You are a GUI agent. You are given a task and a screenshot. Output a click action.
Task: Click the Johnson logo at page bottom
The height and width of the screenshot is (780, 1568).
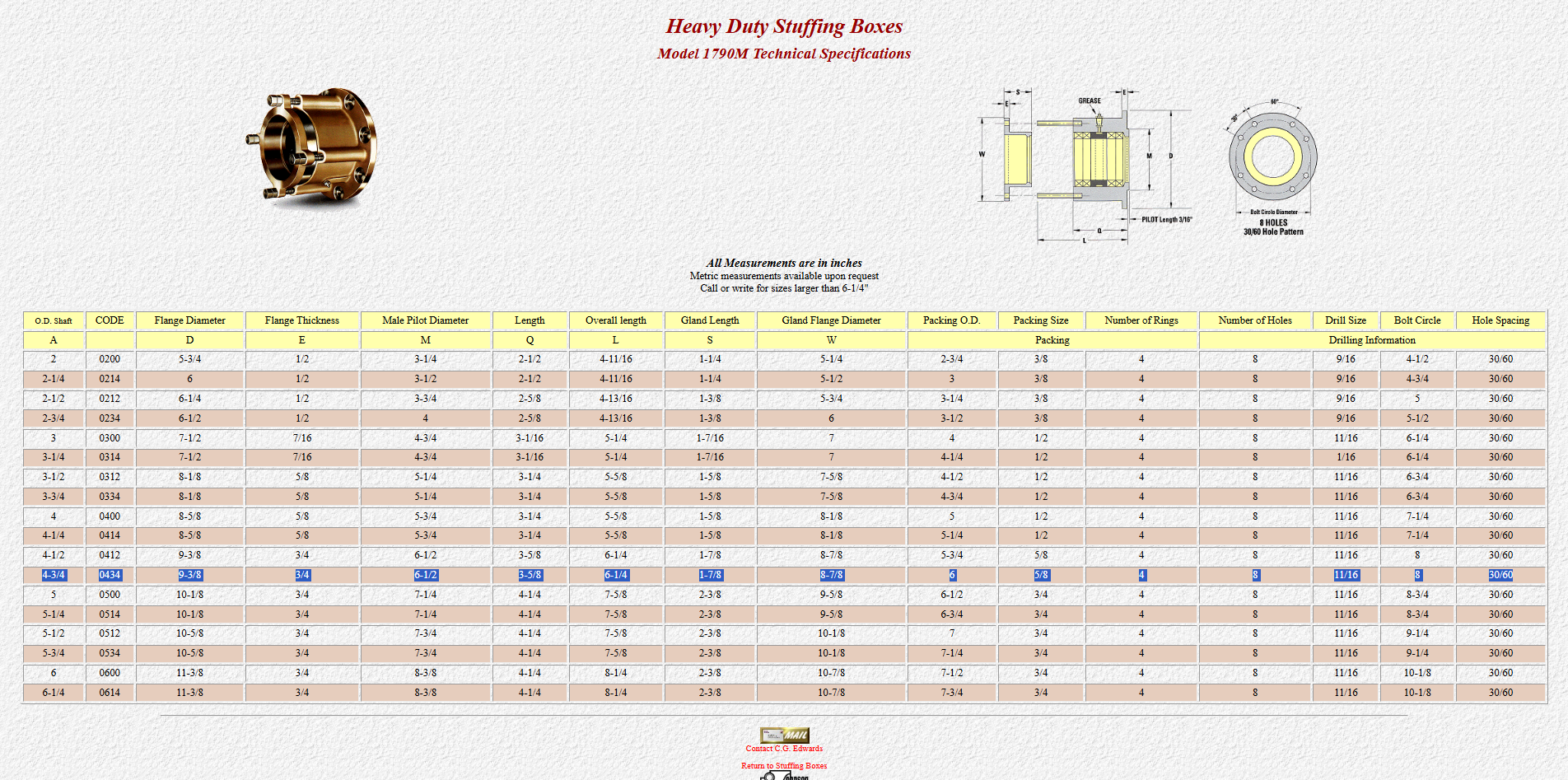pyautogui.click(x=784, y=776)
